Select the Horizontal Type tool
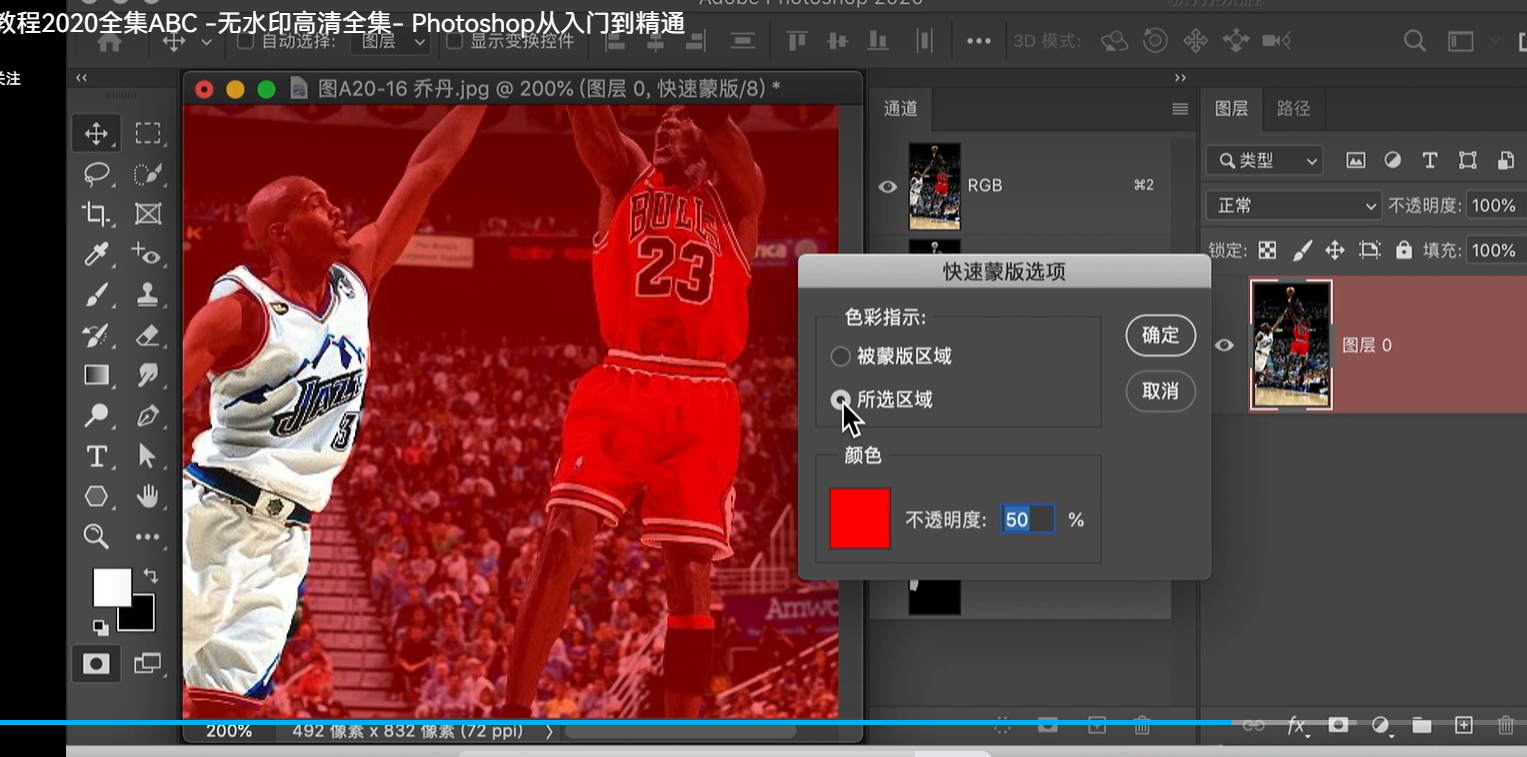The height and width of the screenshot is (757, 1527). point(96,457)
